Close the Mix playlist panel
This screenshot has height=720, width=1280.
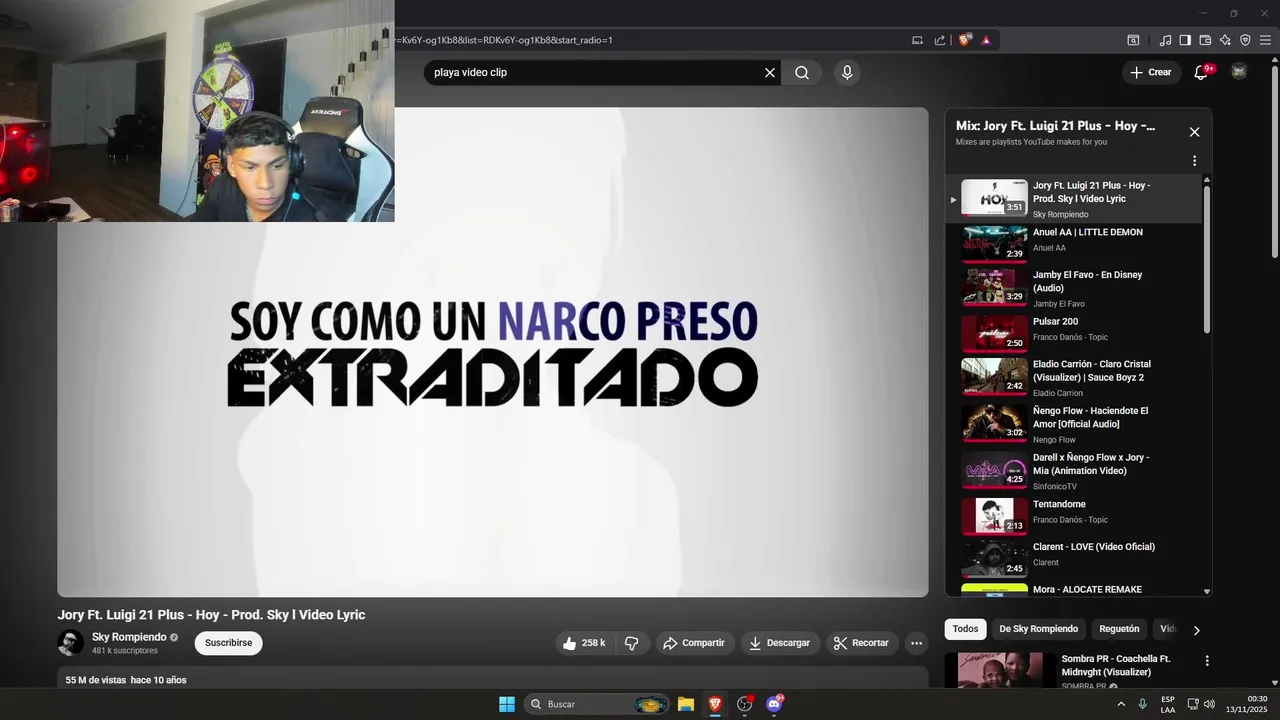click(x=1194, y=132)
